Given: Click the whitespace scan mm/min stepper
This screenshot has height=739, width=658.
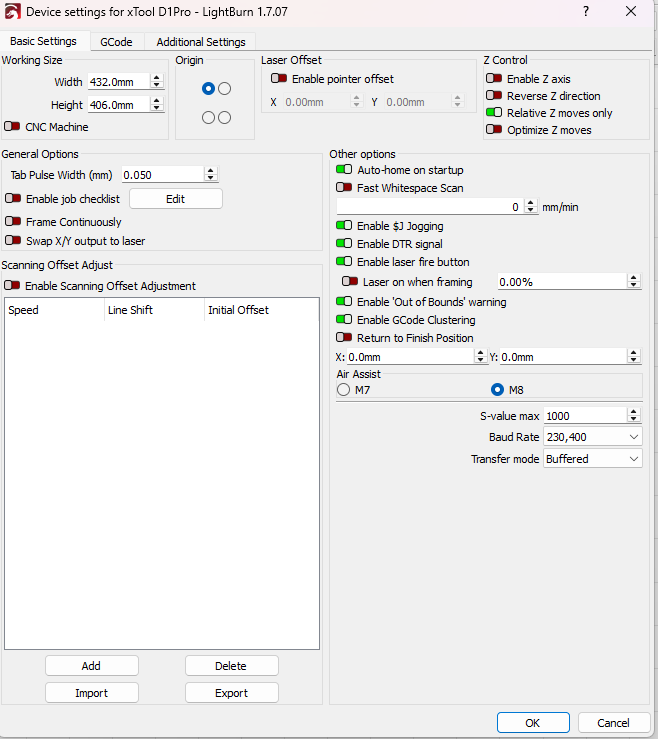Looking at the screenshot, I should (531, 206).
